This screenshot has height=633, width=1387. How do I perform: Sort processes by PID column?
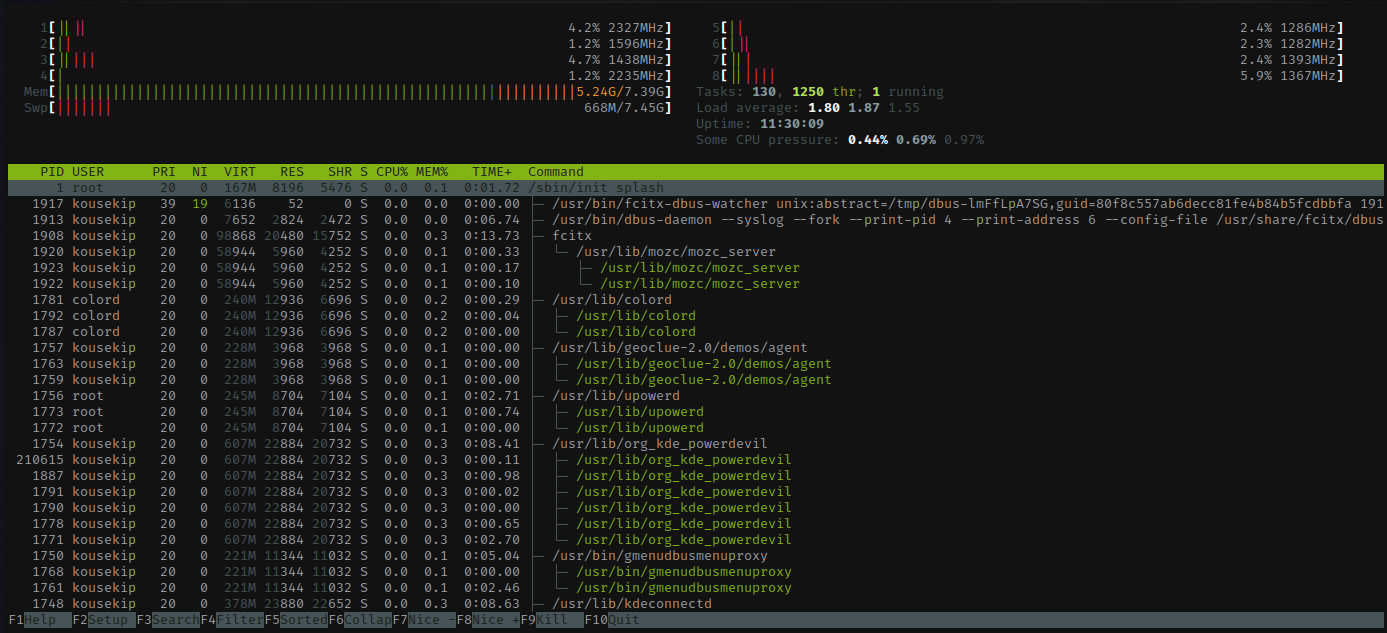(51, 171)
